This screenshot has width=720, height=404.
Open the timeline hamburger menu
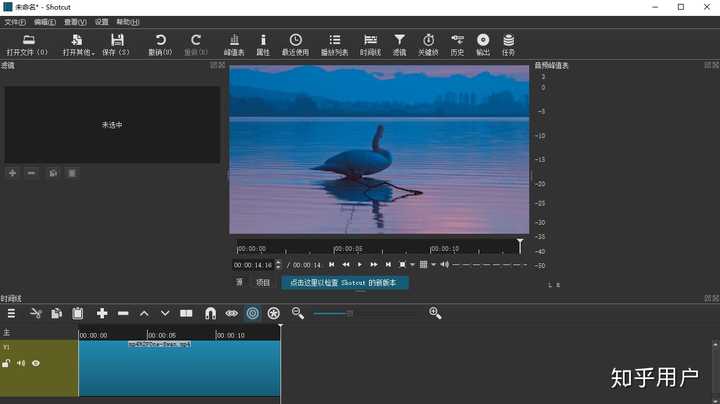coord(11,314)
